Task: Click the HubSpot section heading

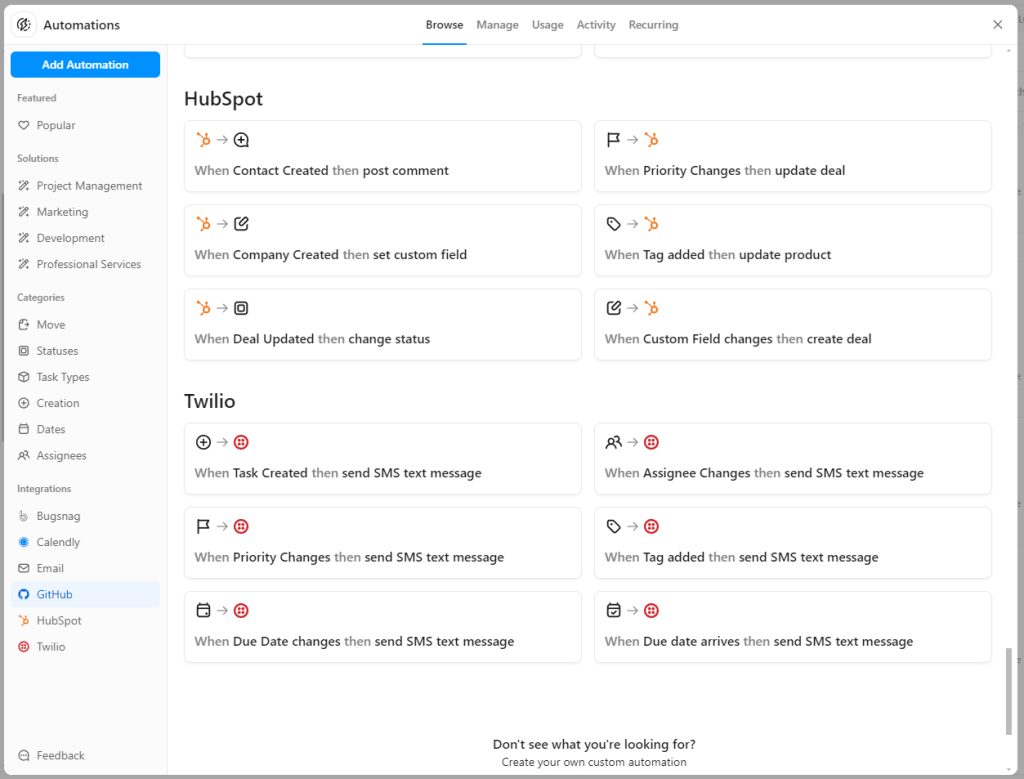Action: [223, 99]
